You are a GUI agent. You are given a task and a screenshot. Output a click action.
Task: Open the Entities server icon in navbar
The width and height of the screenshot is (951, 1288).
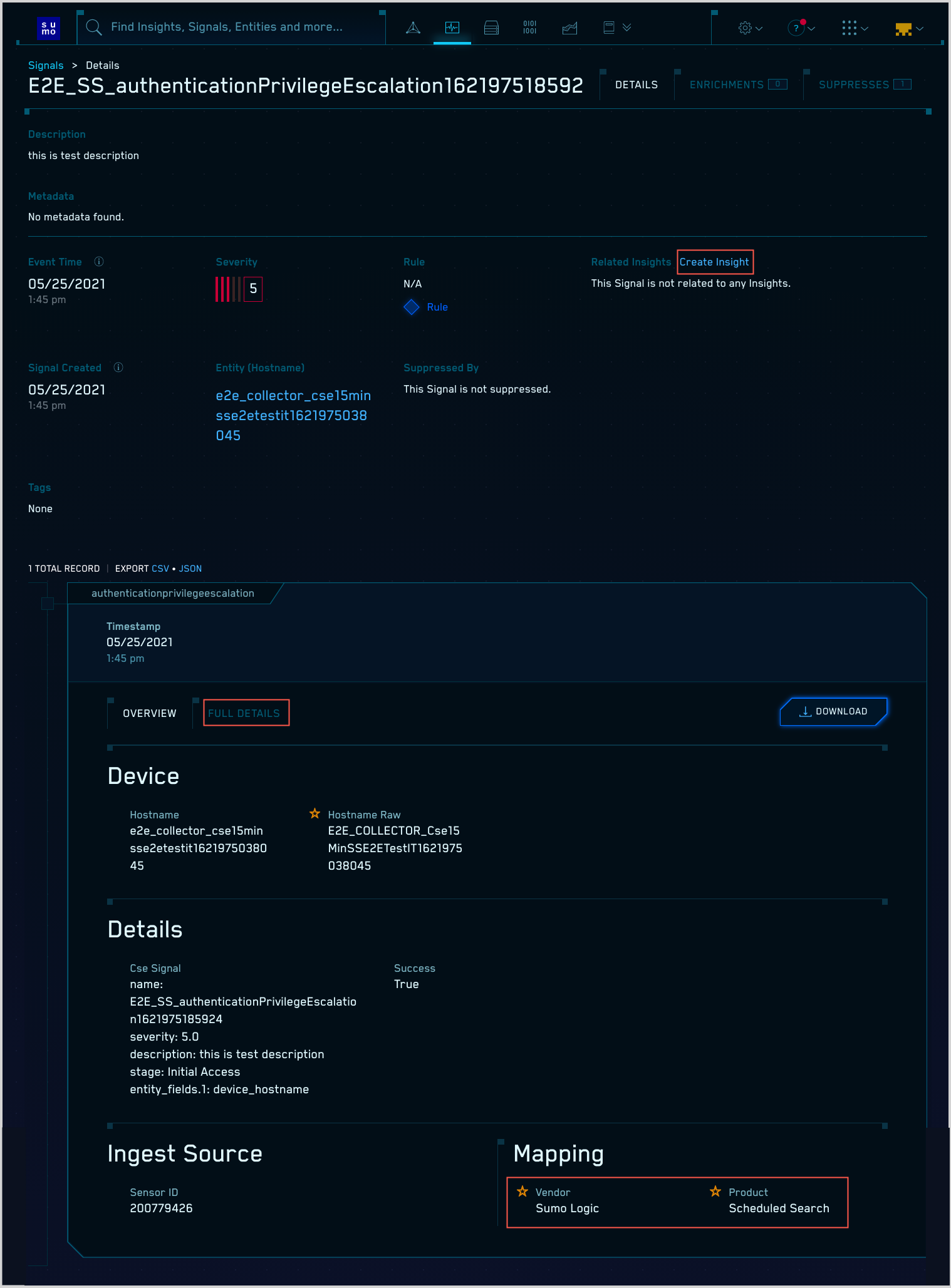(491, 28)
